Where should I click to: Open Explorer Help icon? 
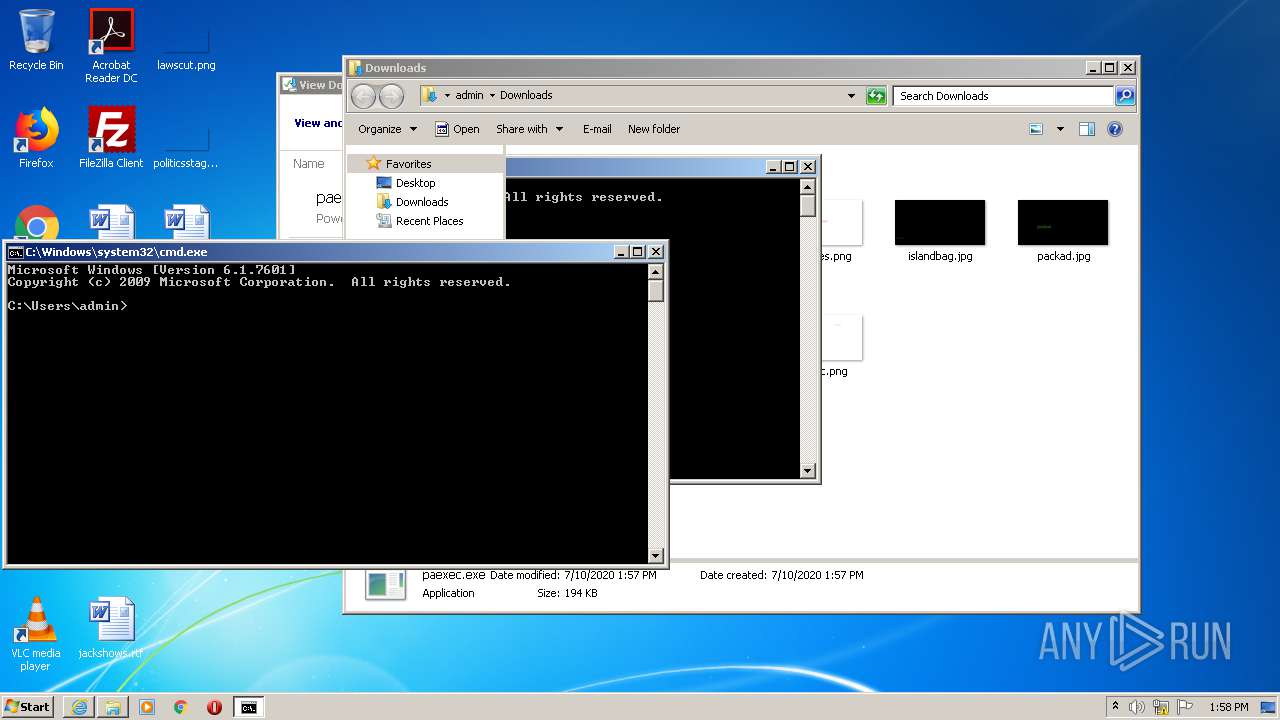point(1115,129)
